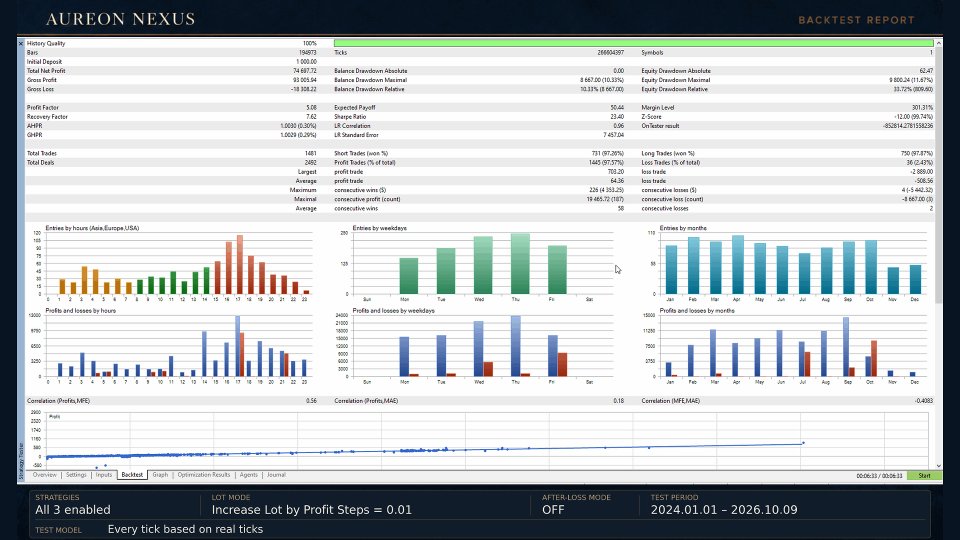Click the Entries by hours chart title
The width and height of the screenshot is (960, 540).
pyautogui.click(x=92, y=228)
